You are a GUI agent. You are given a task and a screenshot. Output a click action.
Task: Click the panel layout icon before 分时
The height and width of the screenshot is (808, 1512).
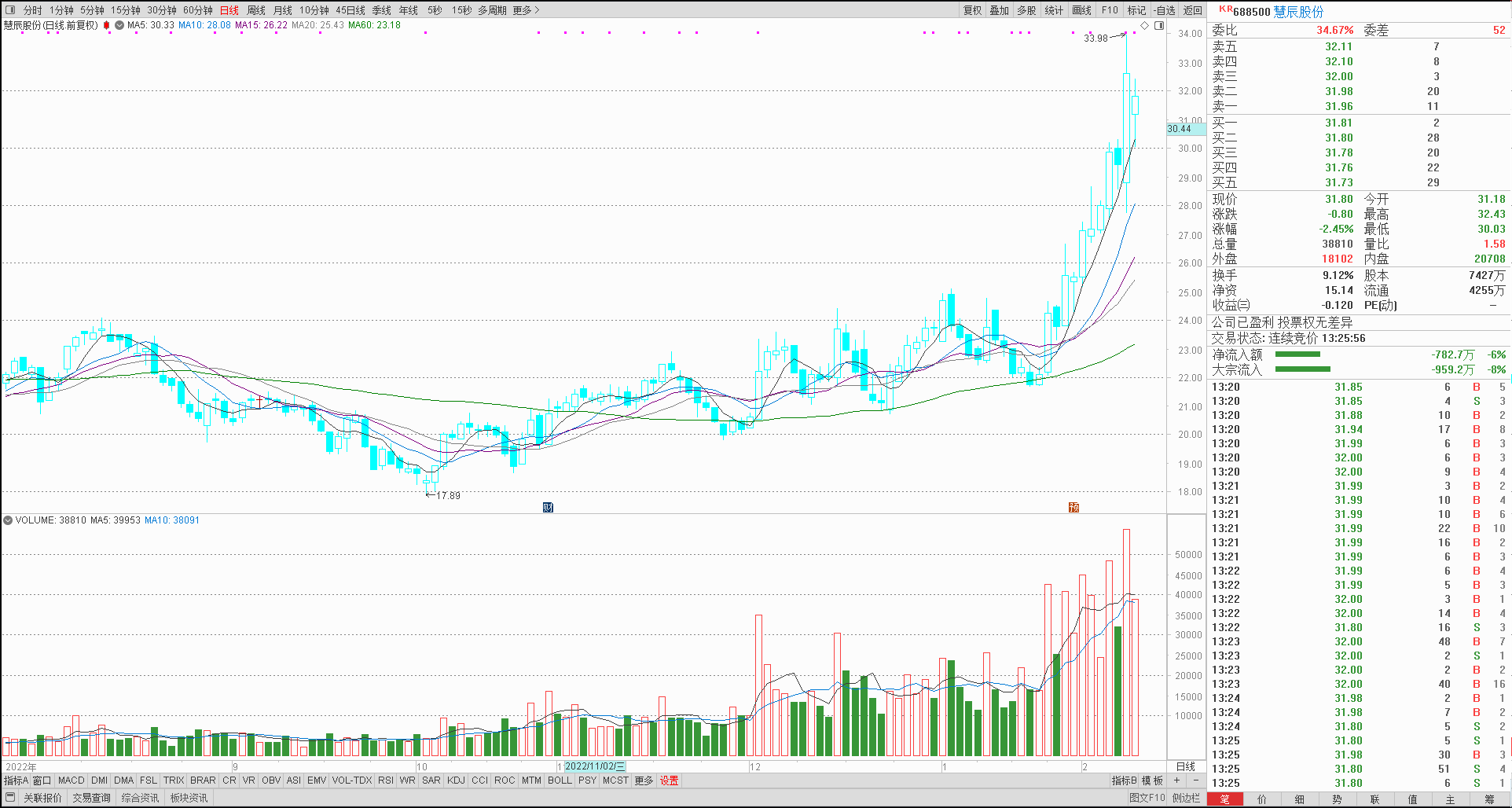pyautogui.click(x=10, y=10)
